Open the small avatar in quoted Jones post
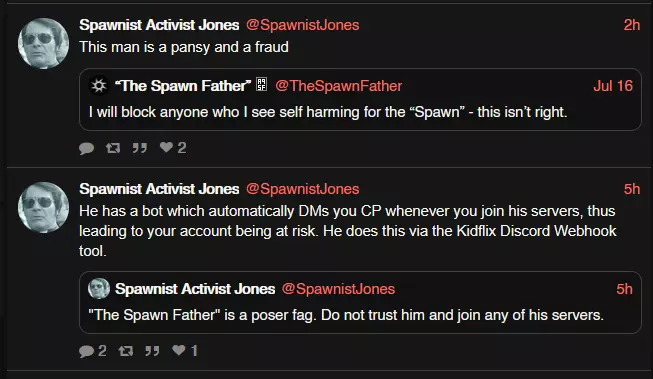 (x=99, y=289)
